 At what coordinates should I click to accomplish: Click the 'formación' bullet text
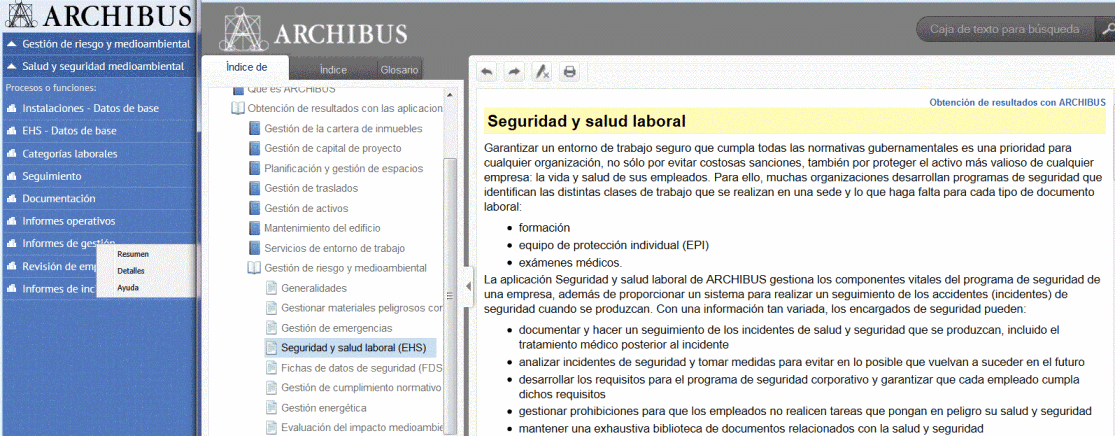tap(544, 228)
